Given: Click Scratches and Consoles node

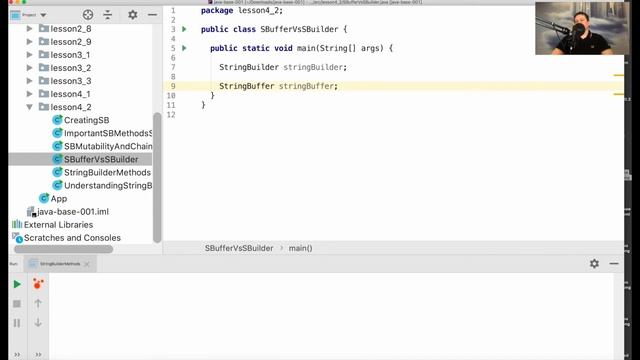Looking at the screenshot, I should tap(72, 238).
